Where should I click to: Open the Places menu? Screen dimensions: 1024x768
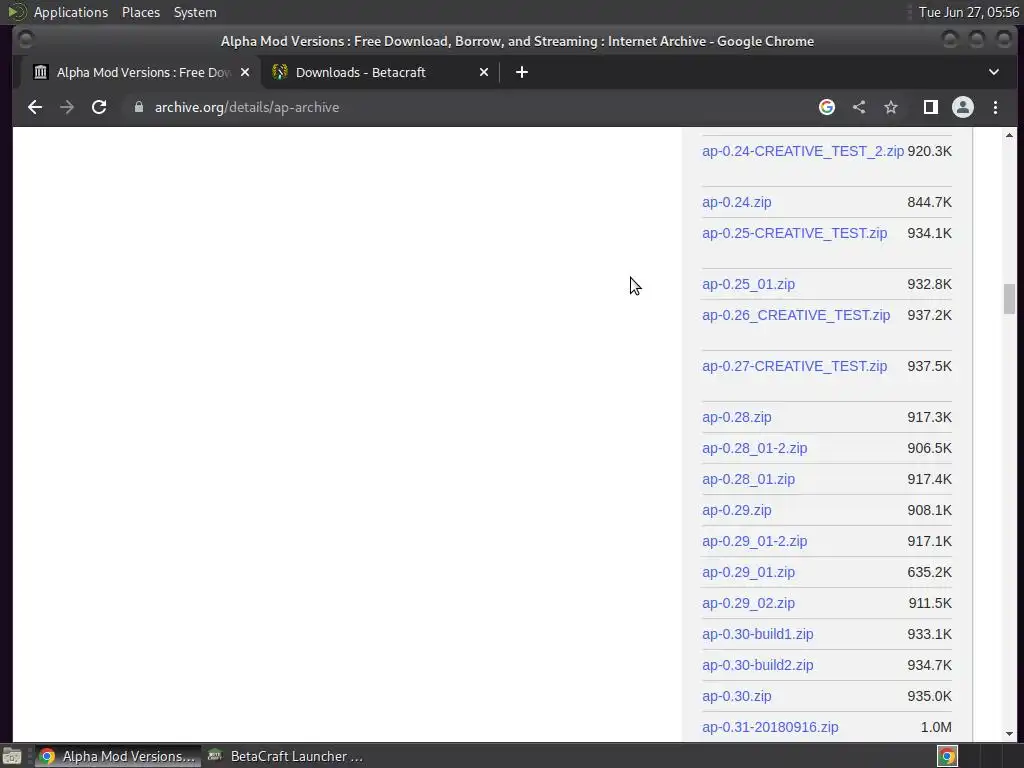[x=141, y=12]
